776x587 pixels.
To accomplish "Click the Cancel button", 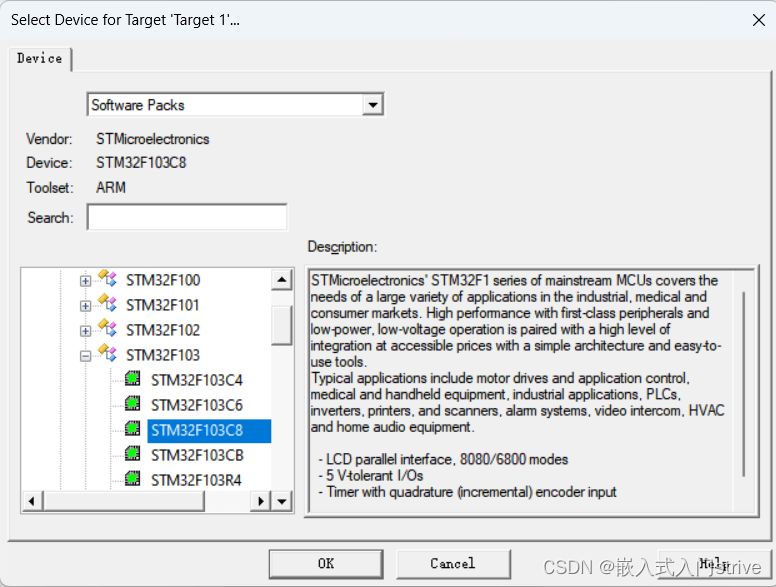I will (x=453, y=563).
